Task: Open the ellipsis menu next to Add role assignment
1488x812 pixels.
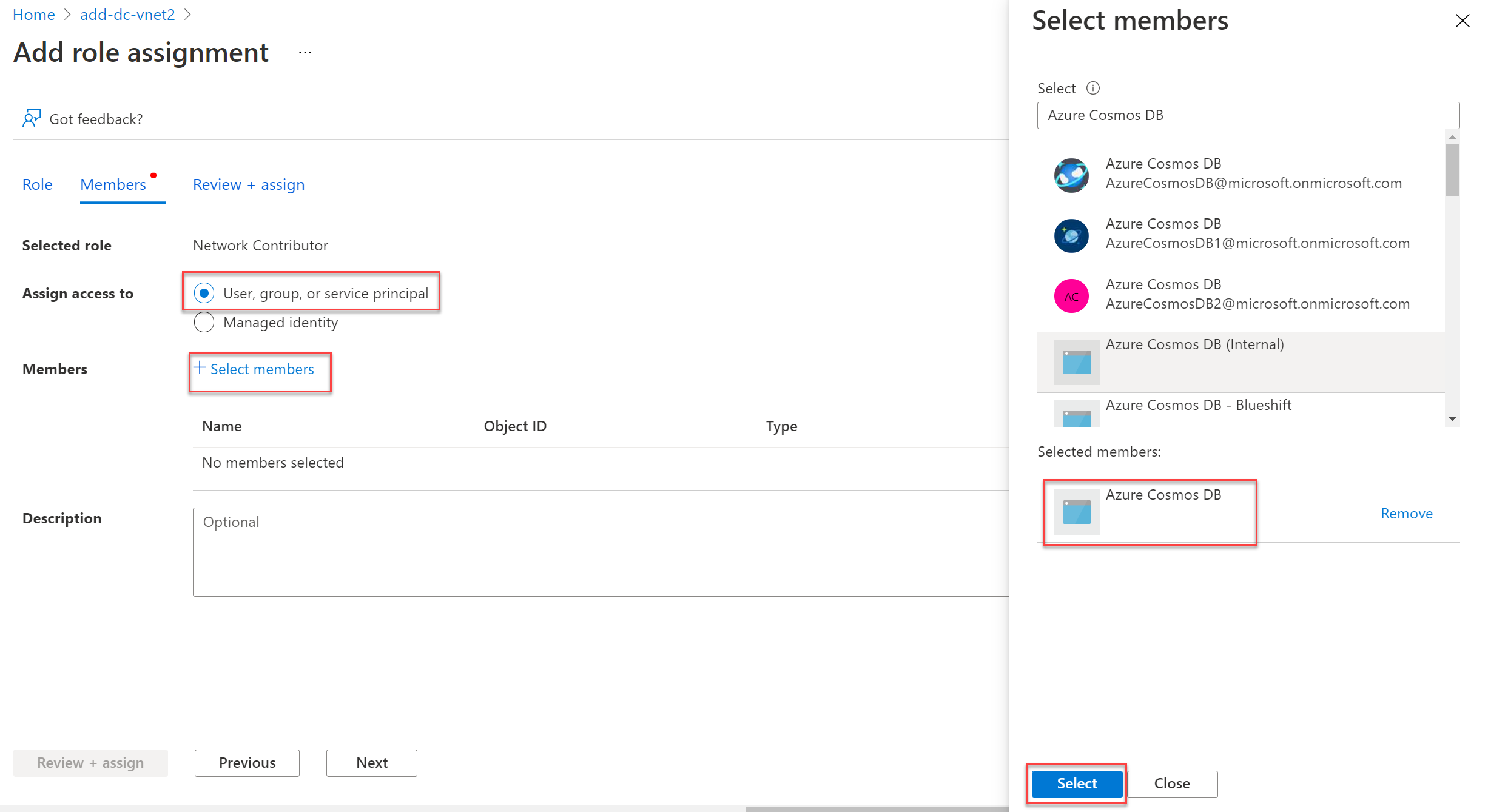Action: 305,52
